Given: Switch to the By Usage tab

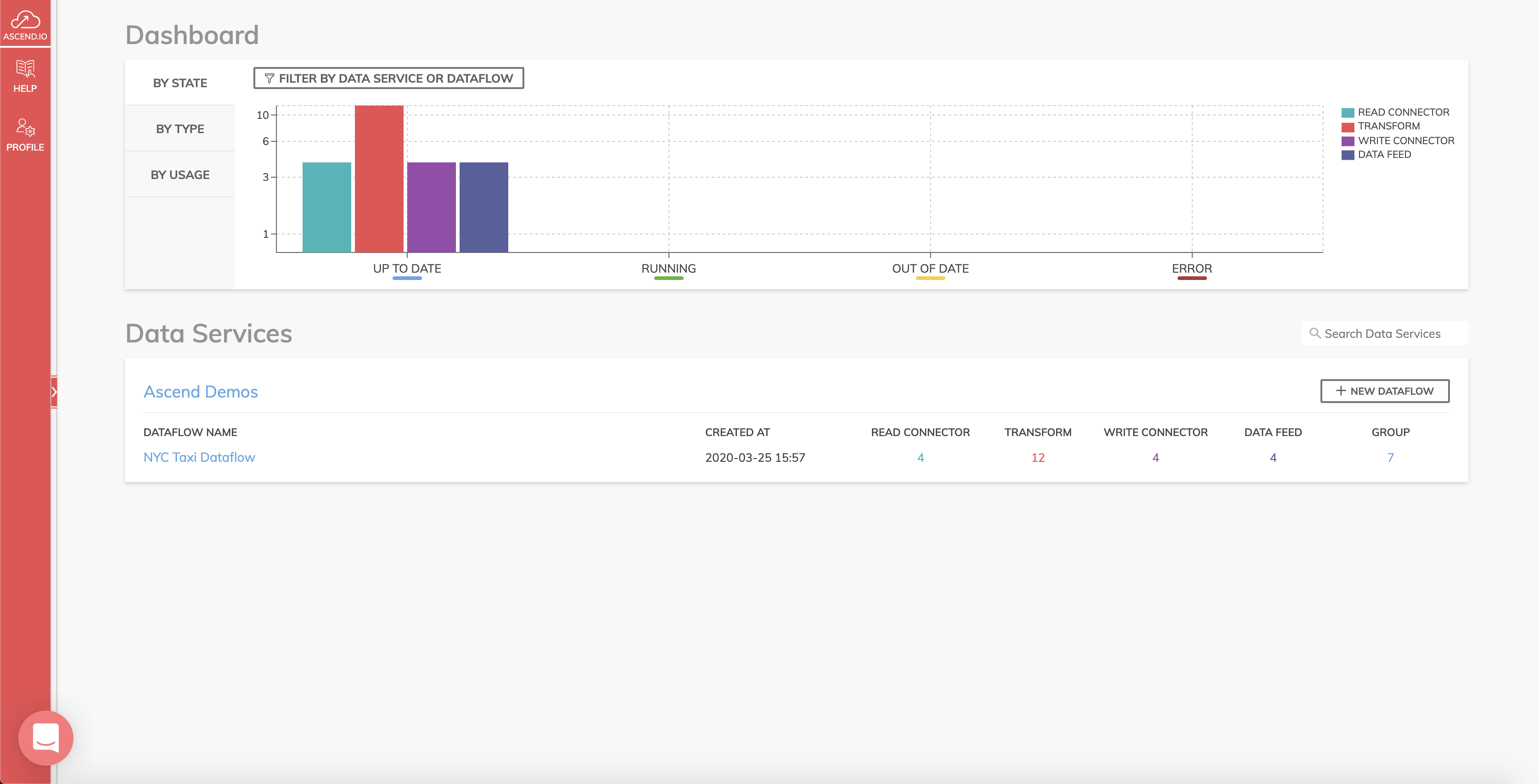Looking at the screenshot, I should [180, 174].
